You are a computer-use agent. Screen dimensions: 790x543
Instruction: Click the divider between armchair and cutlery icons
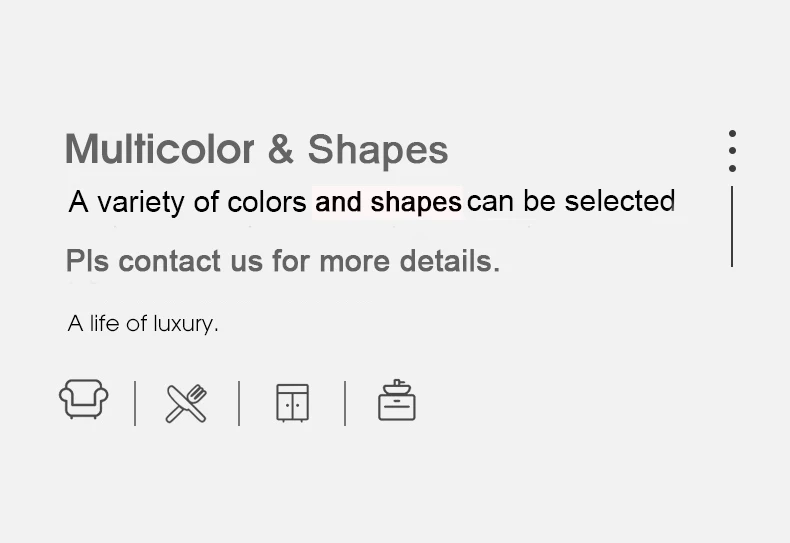[x=135, y=403]
